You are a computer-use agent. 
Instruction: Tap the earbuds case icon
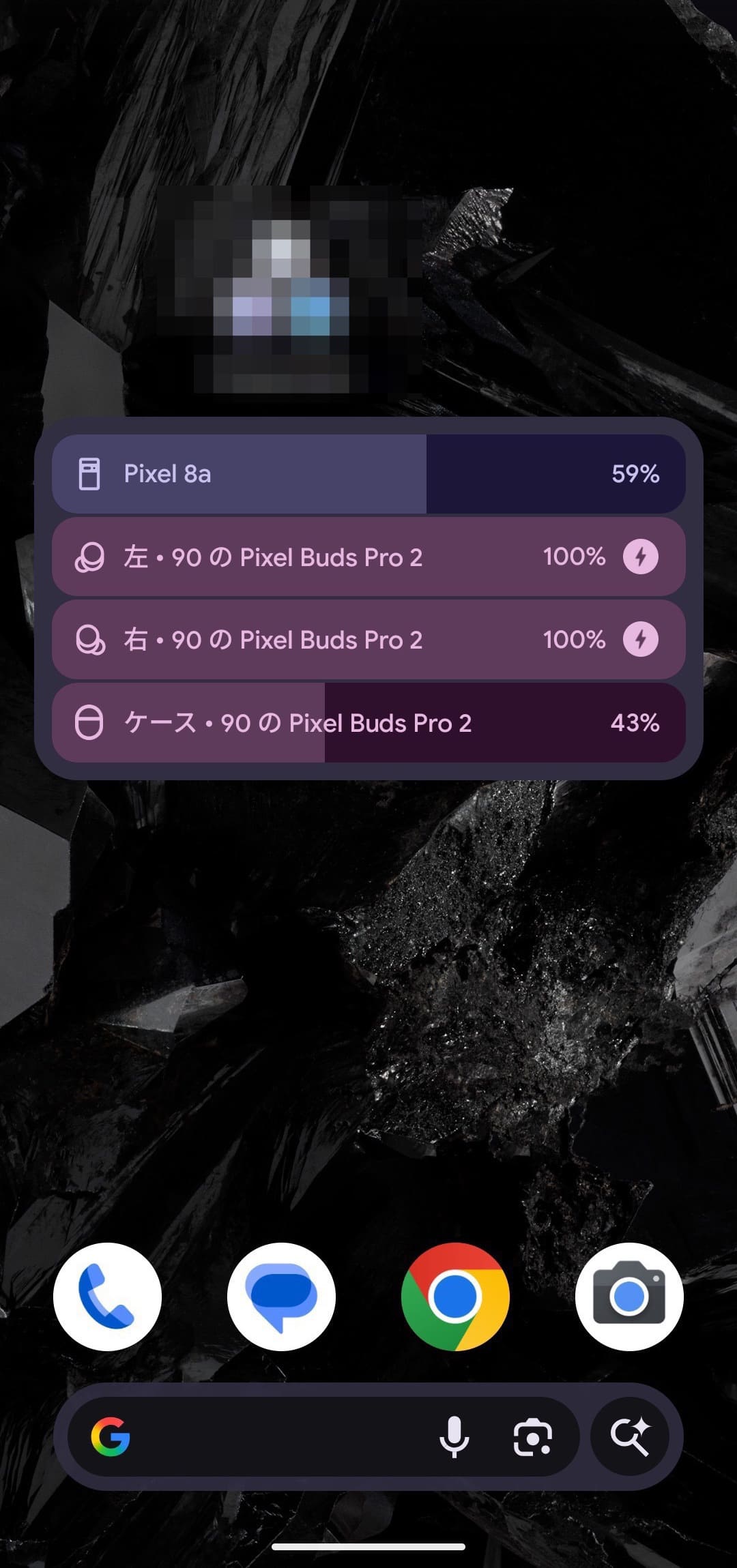click(x=89, y=723)
